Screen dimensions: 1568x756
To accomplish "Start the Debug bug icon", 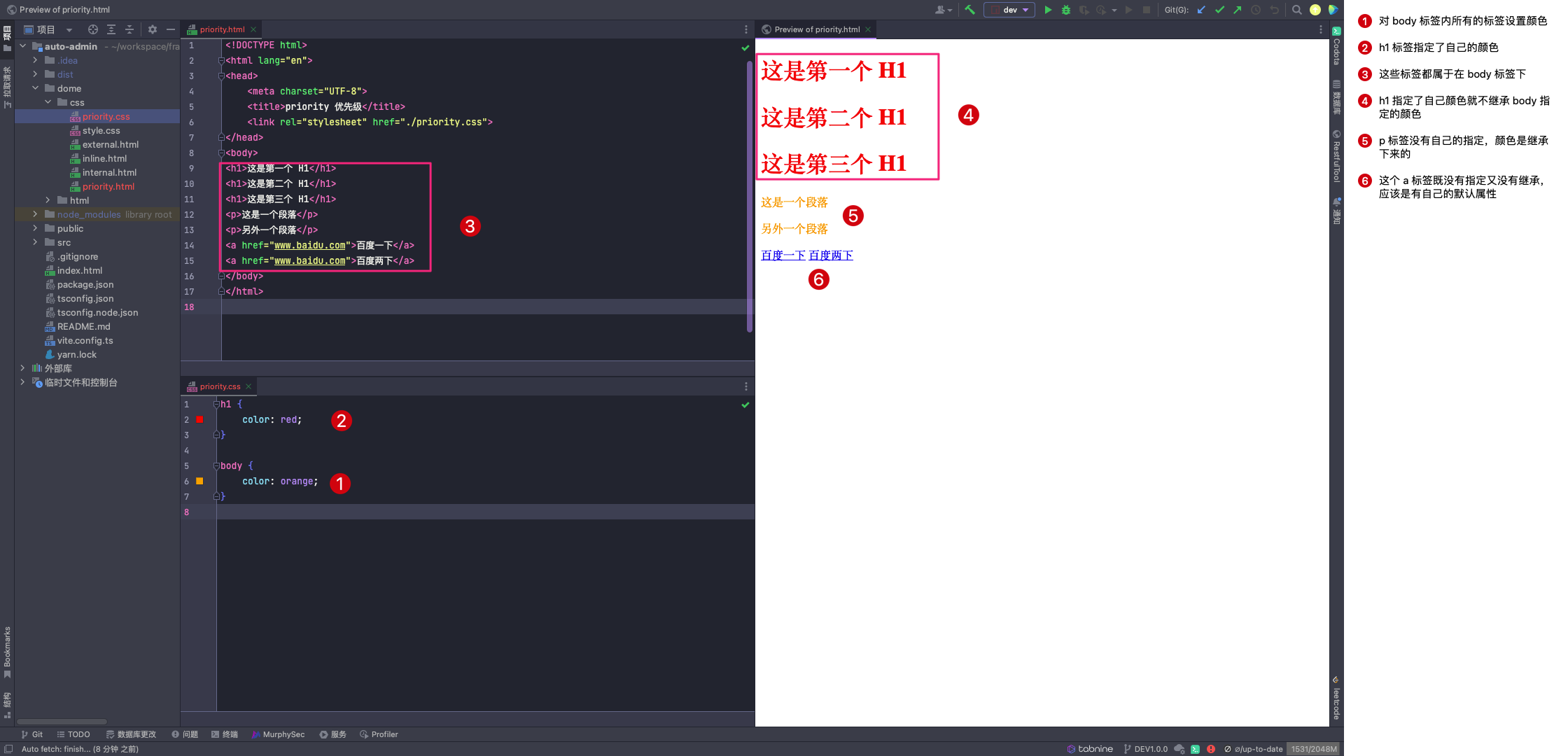I will pyautogui.click(x=1065, y=10).
